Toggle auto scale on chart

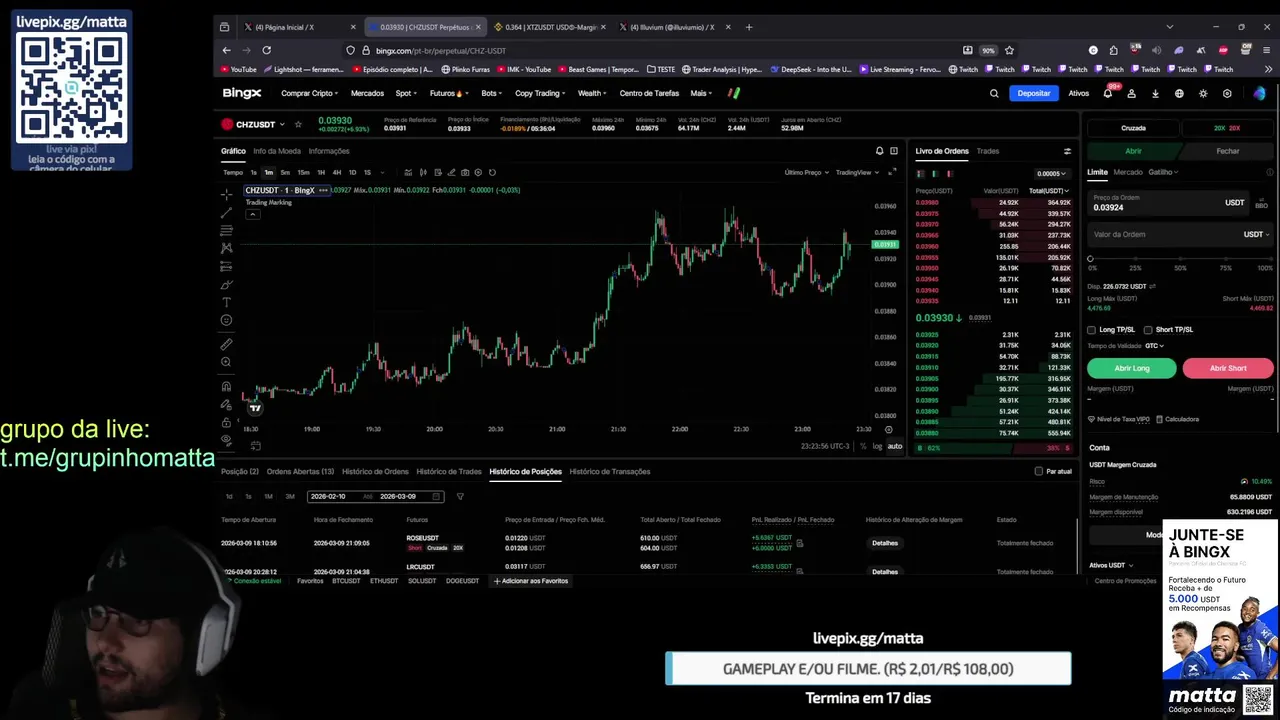pos(895,446)
